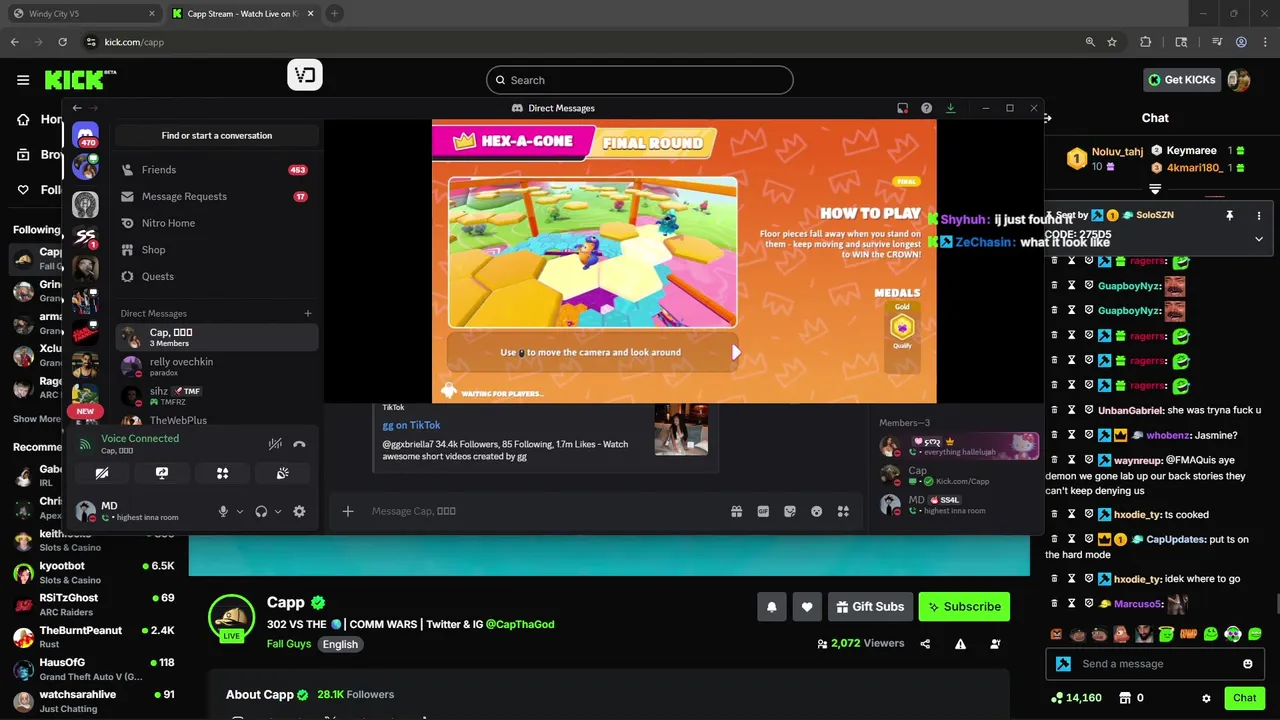This screenshot has height=720, width=1280.
Task: Open TikTok embed thumbnail image
Action: pos(681,429)
